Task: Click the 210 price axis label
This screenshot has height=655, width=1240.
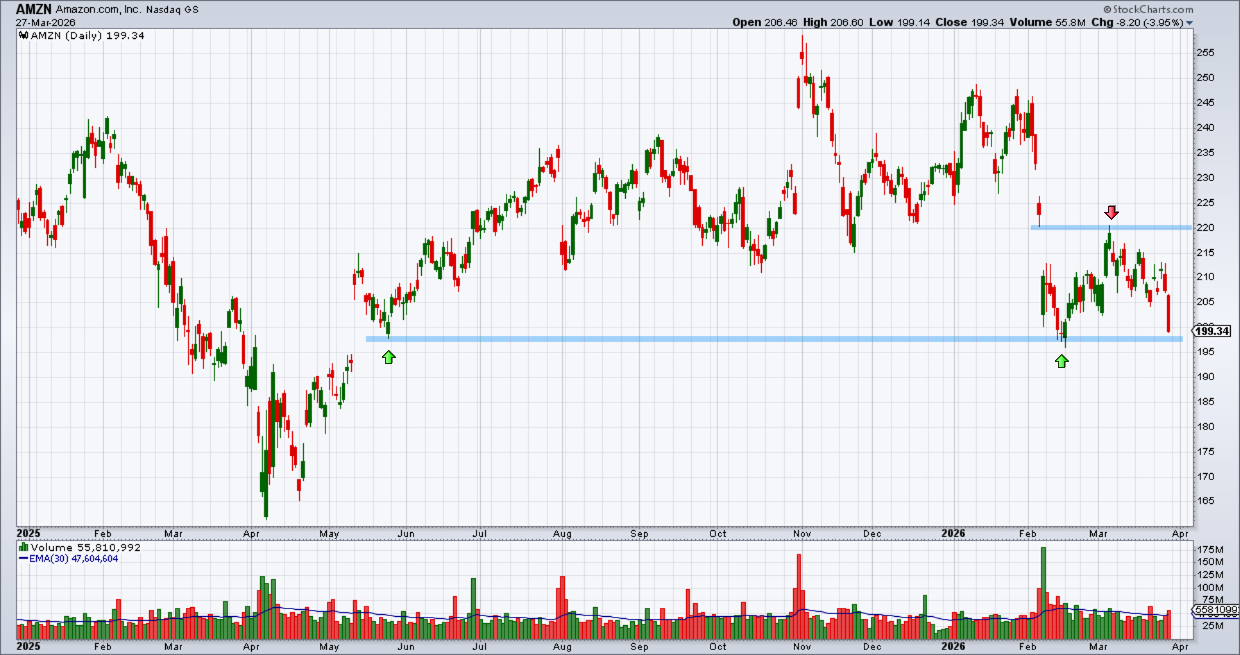Action: (x=1205, y=277)
